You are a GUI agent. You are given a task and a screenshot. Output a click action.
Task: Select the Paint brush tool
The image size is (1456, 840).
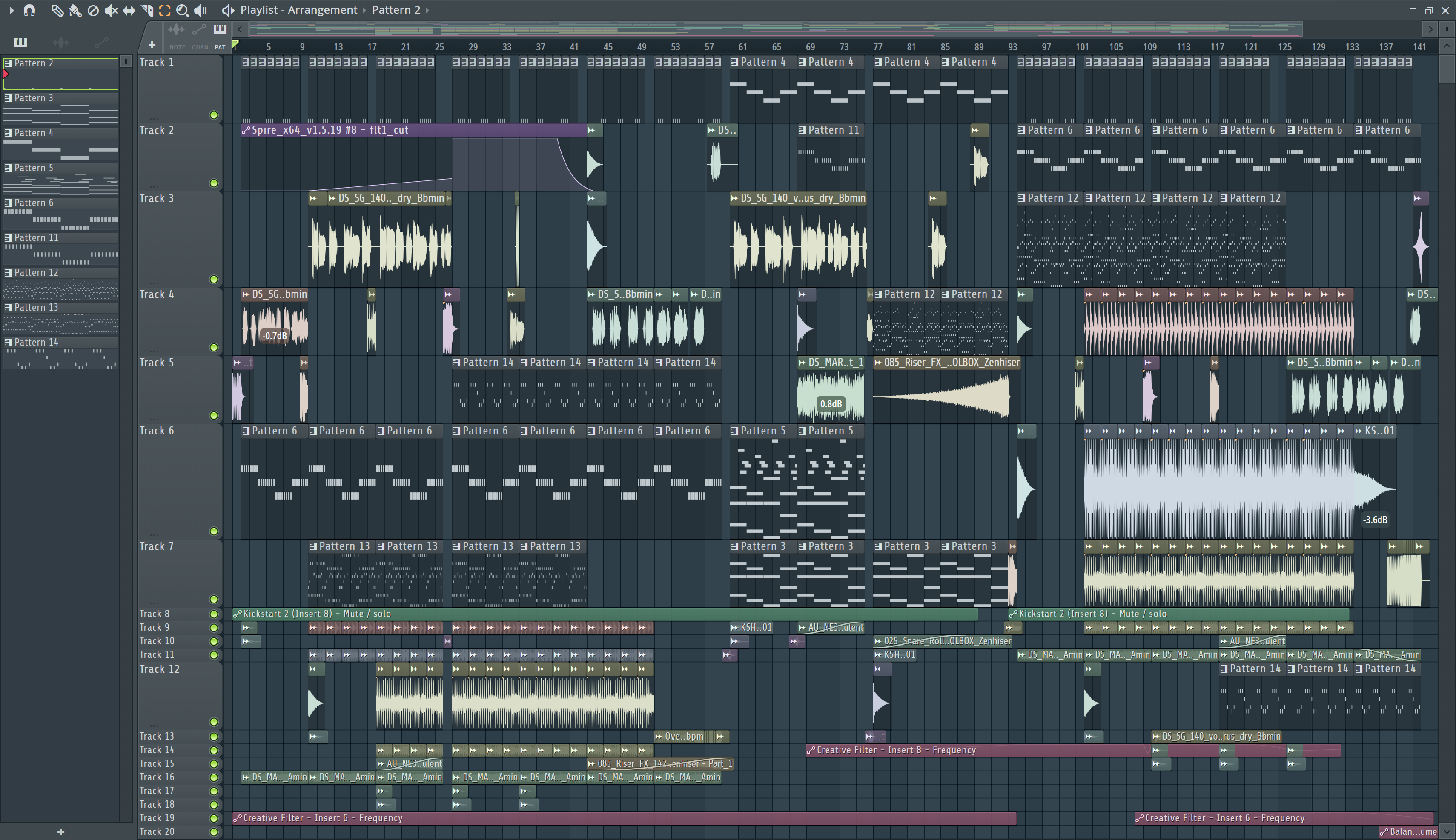[x=75, y=10]
